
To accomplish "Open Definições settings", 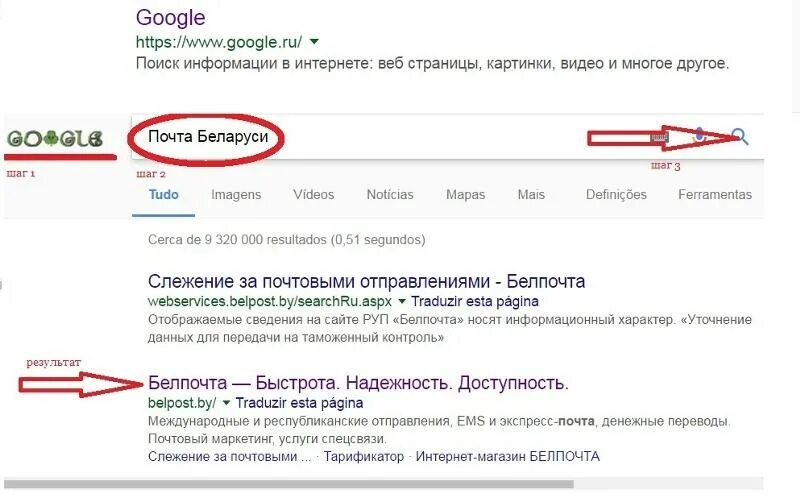I will 616,194.
